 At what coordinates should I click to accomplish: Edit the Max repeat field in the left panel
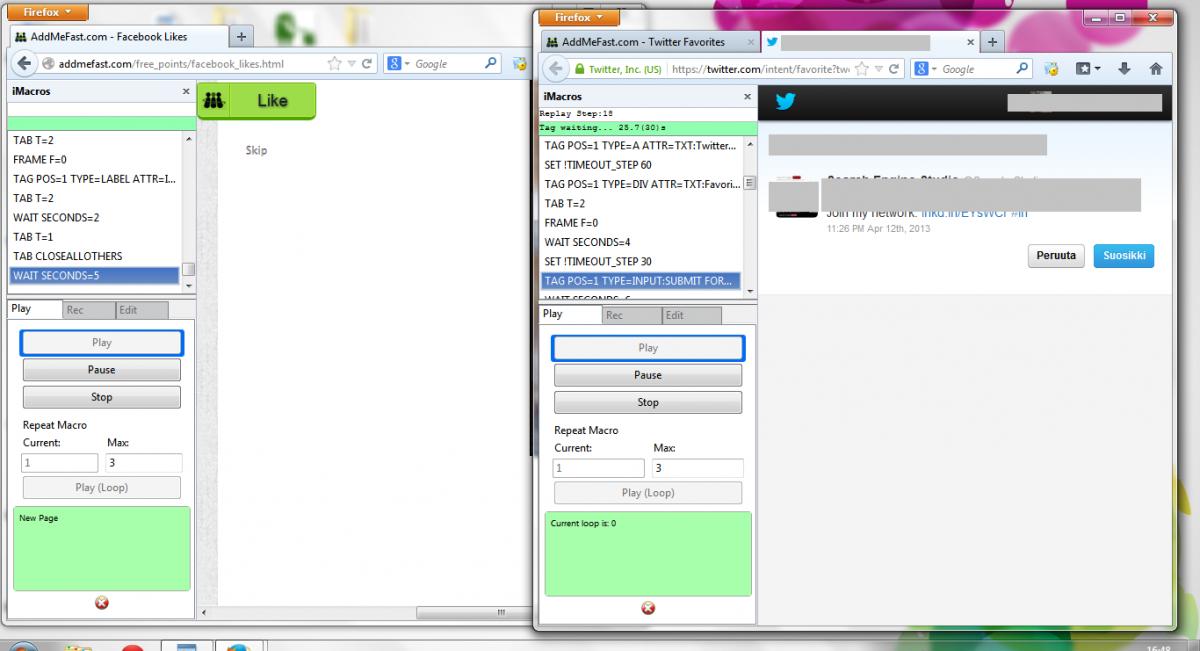(x=144, y=463)
